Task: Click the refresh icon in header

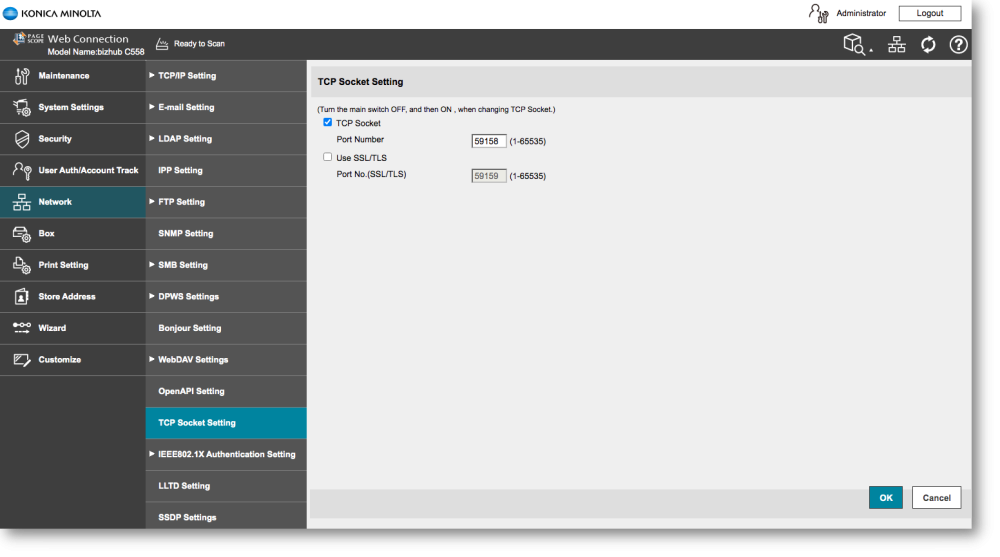Action: pyautogui.click(x=928, y=45)
